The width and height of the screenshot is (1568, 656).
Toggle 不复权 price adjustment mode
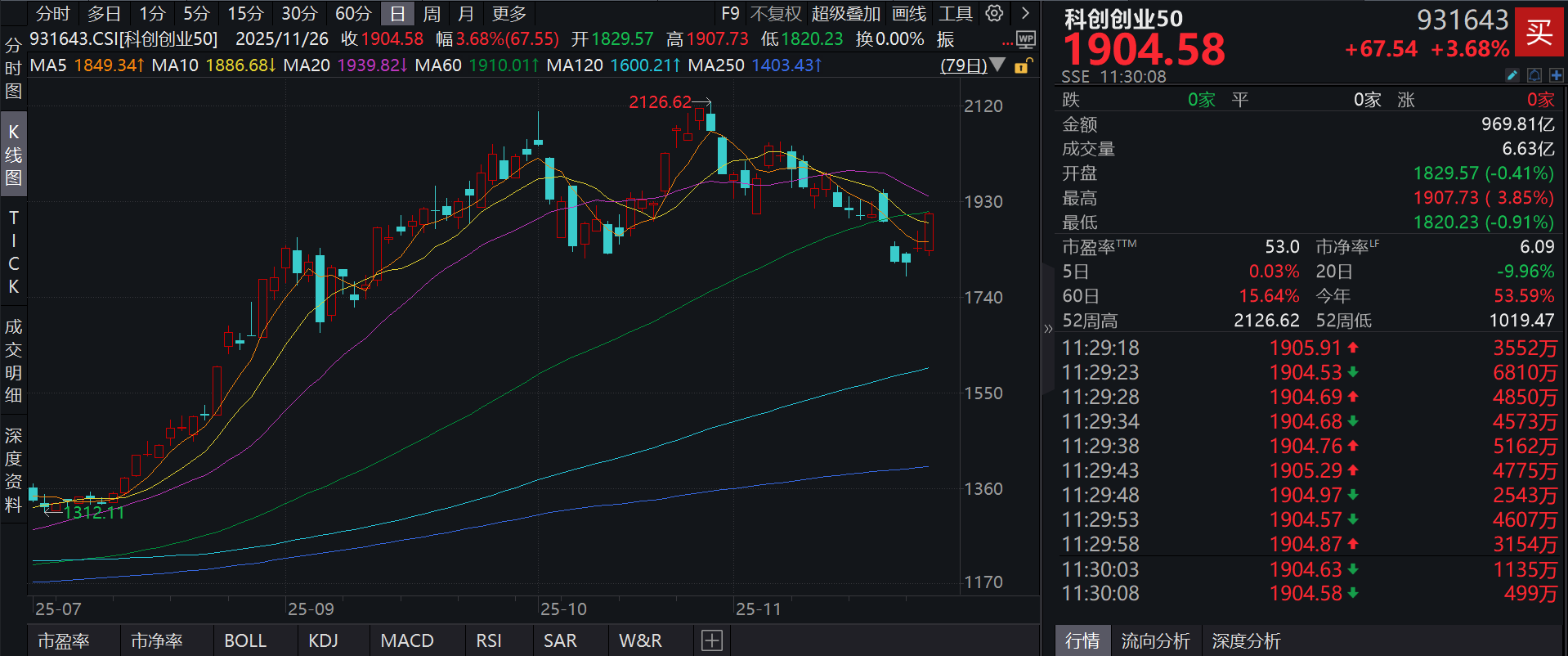pos(775,14)
